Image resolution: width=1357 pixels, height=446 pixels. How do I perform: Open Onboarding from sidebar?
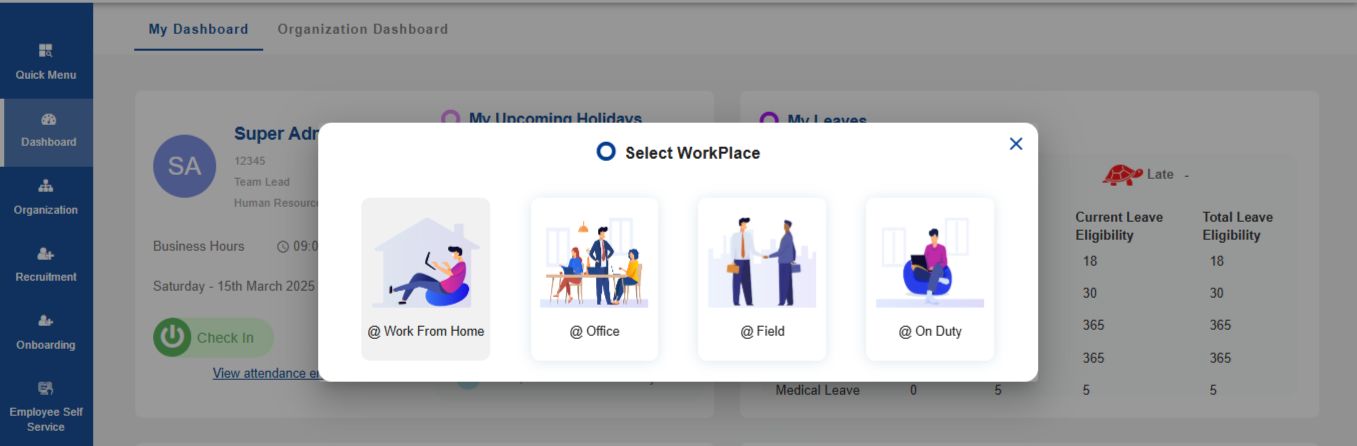click(x=46, y=332)
